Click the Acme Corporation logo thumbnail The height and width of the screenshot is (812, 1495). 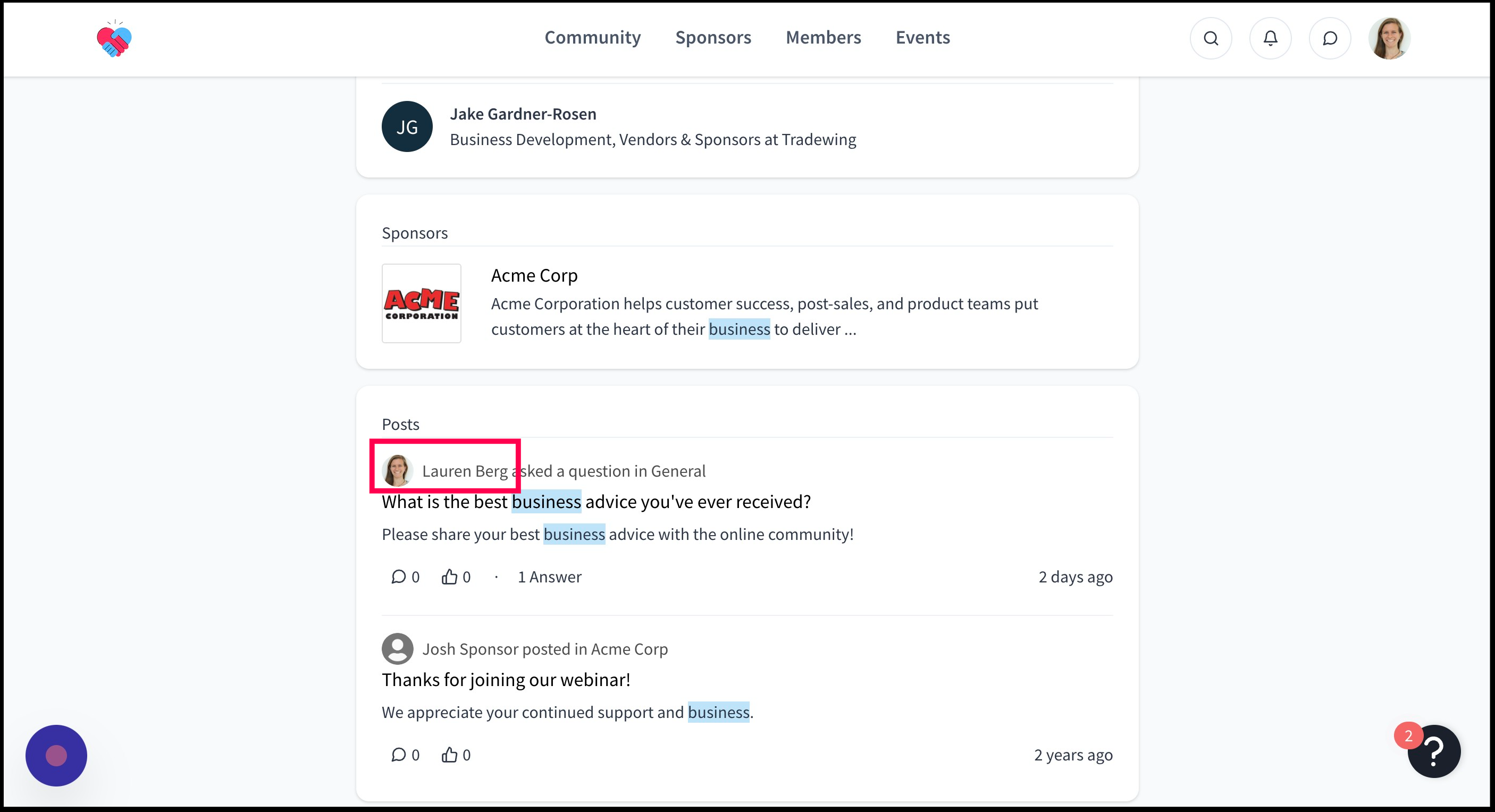coord(422,303)
